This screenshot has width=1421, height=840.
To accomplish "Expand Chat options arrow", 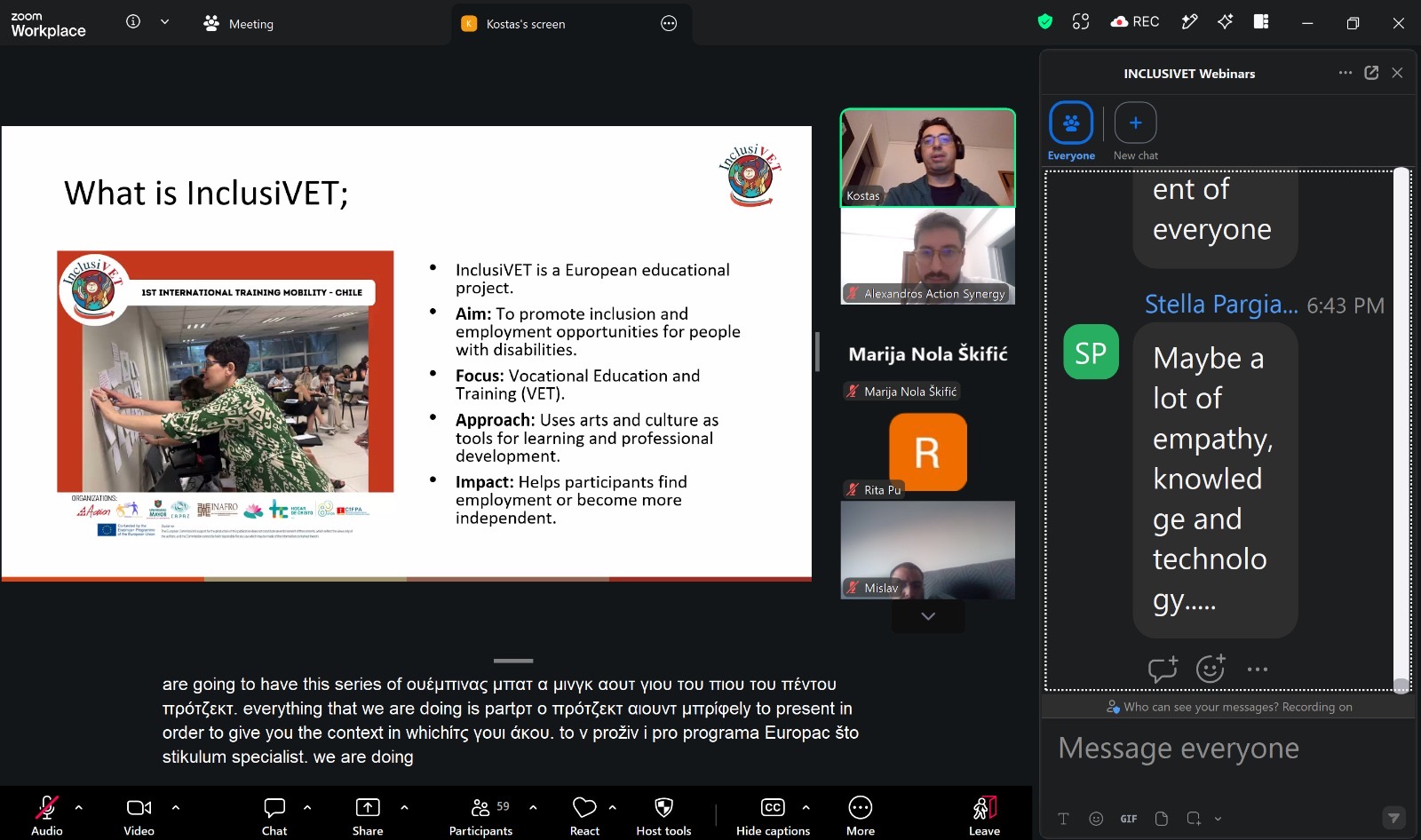I will [x=307, y=807].
